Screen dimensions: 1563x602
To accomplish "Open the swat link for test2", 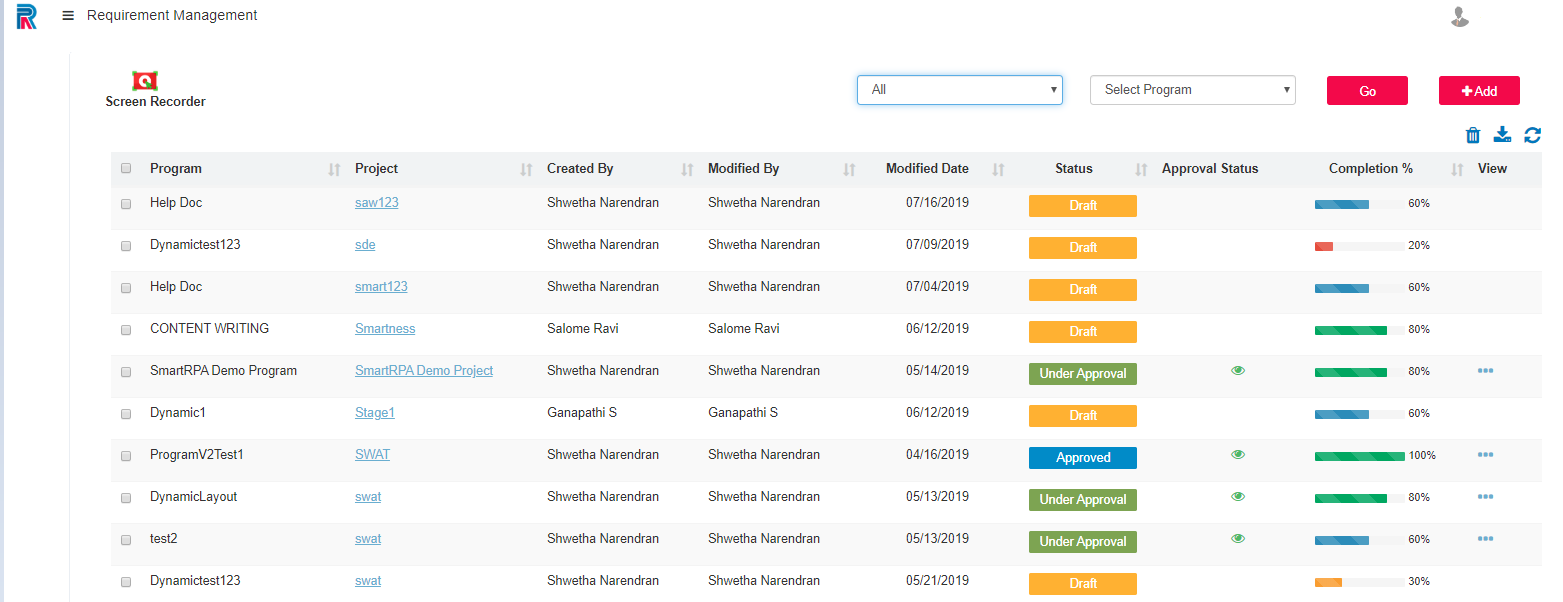I will (368, 539).
